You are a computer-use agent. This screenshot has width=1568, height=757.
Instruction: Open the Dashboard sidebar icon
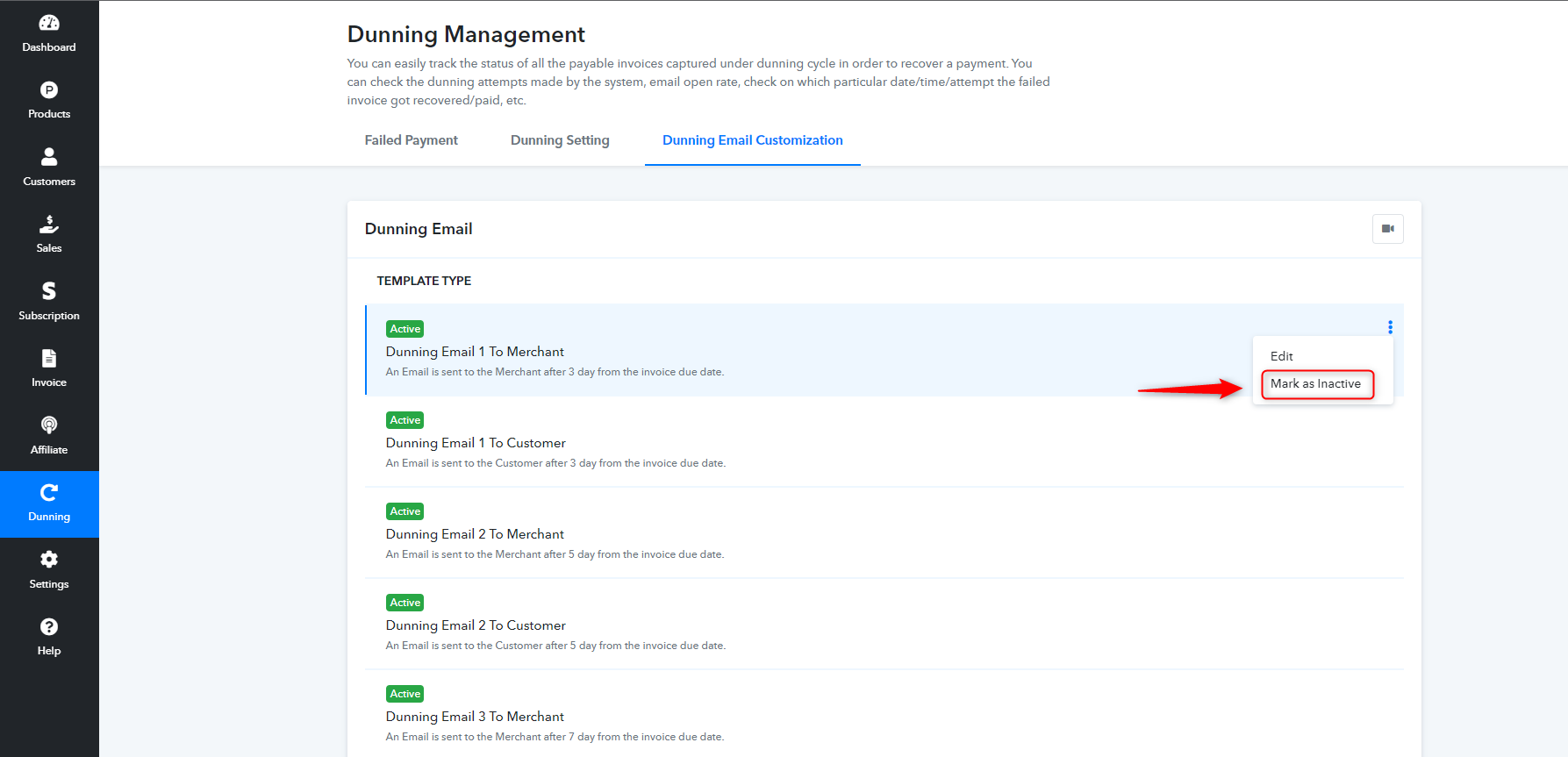tap(49, 23)
